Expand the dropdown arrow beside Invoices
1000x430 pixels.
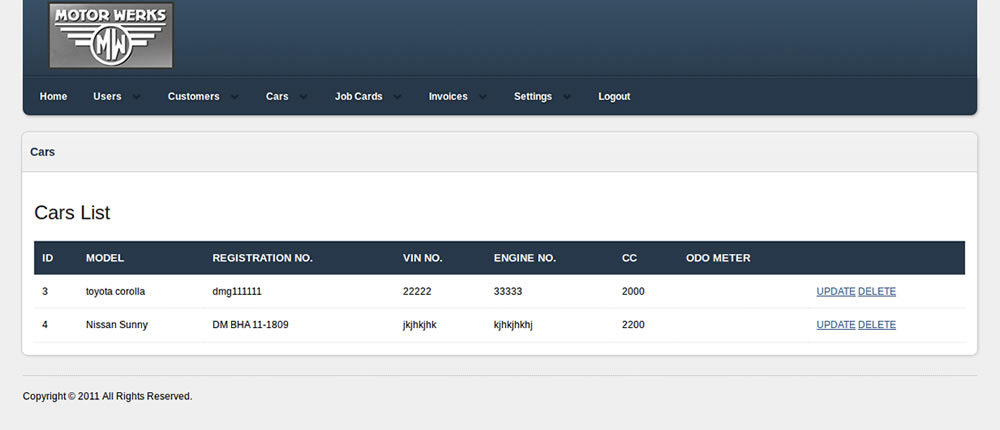483,98
